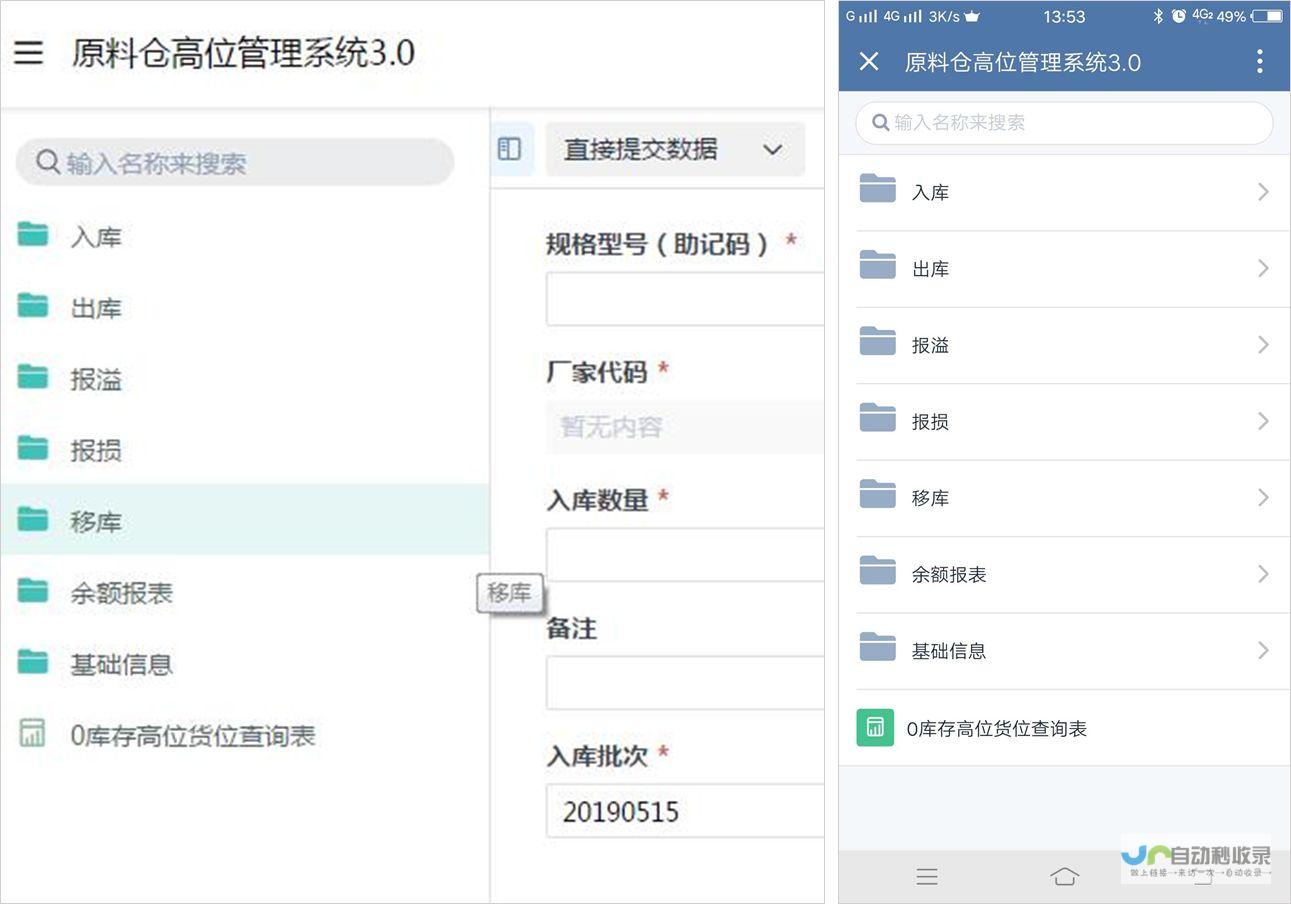The height and width of the screenshot is (904, 1291).
Task: Click the desktop 出库 folder icon
Action: pyautogui.click(x=33, y=305)
